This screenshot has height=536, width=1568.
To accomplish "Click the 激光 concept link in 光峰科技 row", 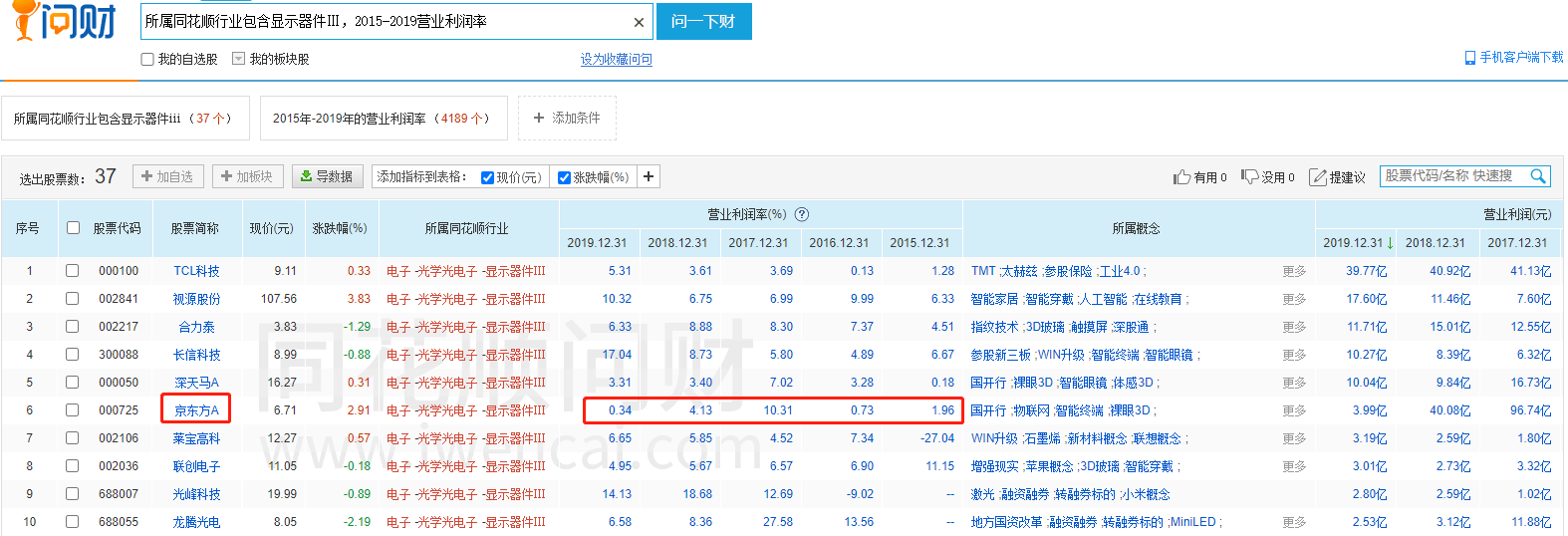I will [x=982, y=494].
